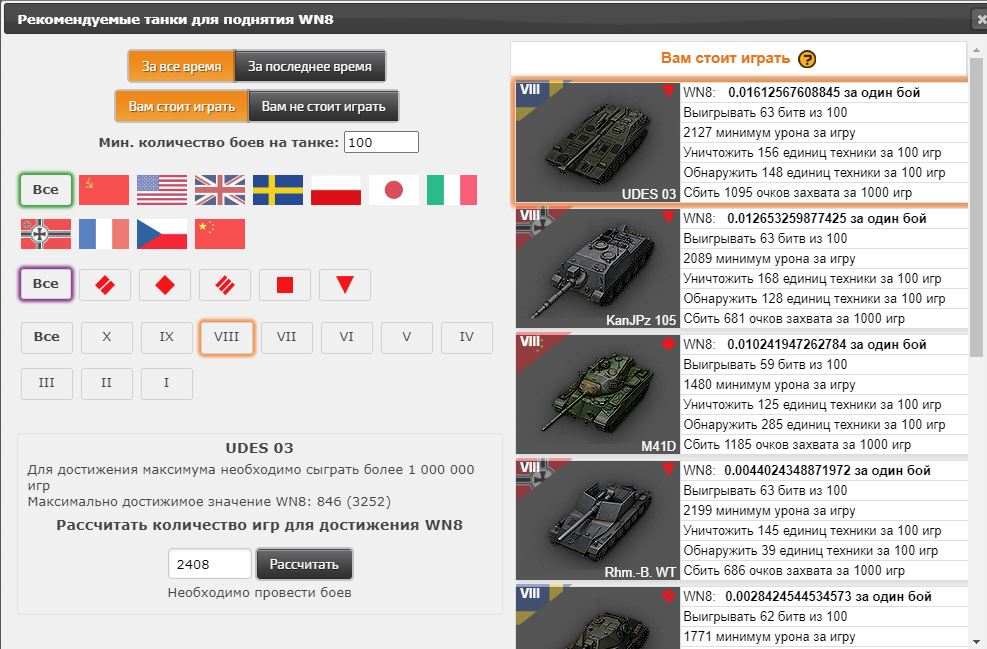
Task: Select tier IX filter
Action: 167,337
